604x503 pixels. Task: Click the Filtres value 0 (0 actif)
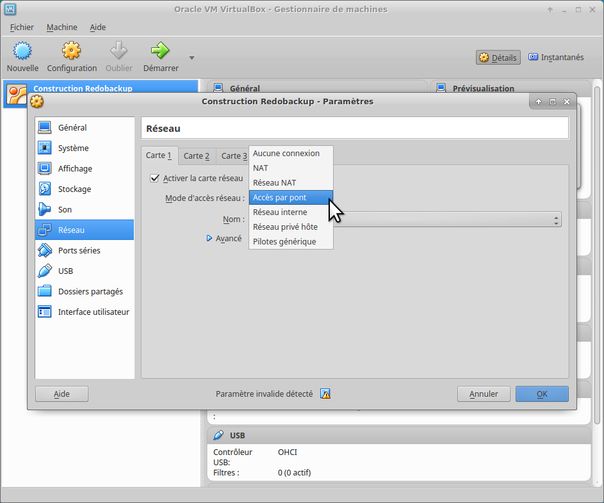click(x=294, y=473)
